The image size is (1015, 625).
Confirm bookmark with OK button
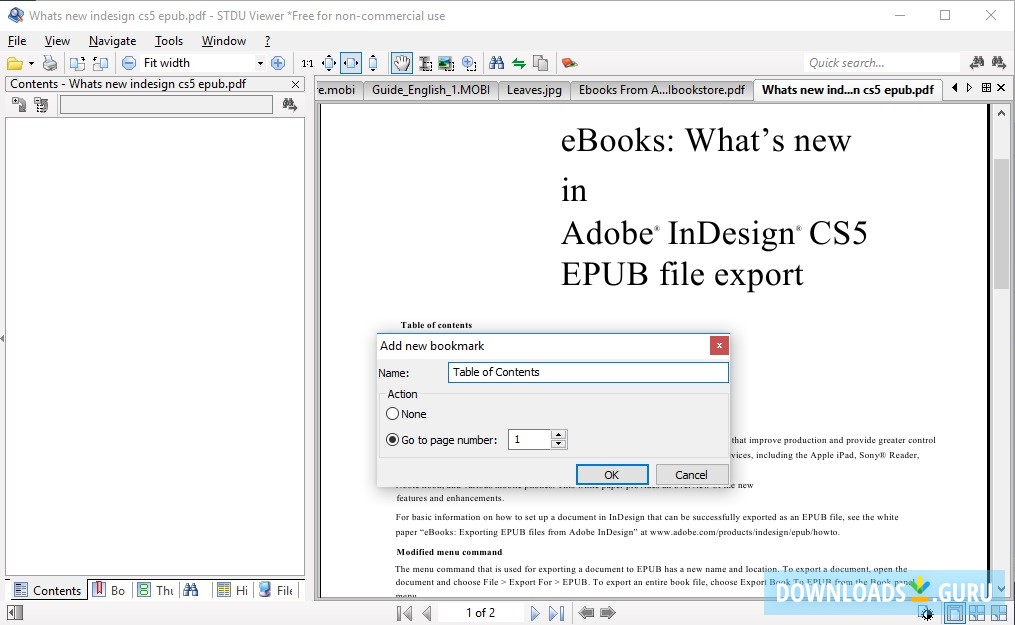612,474
